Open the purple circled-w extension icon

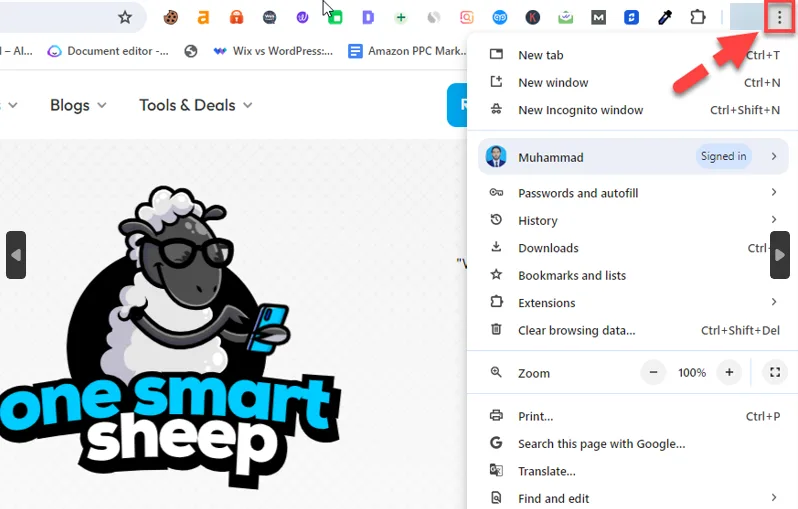pos(302,18)
